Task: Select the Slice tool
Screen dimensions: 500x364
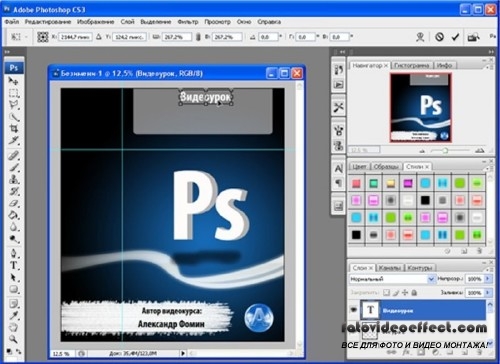Action: (x=13, y=140)
